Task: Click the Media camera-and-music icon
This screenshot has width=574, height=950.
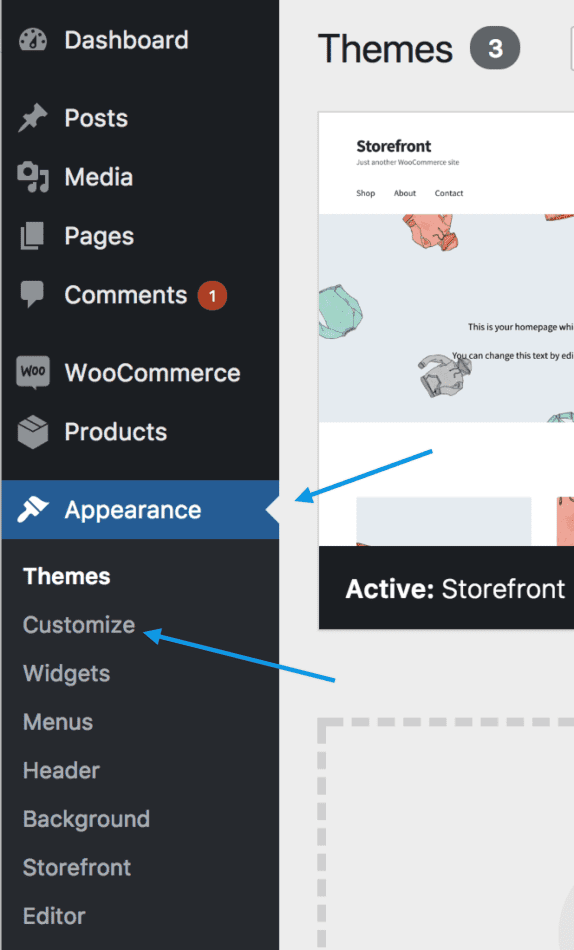Action: 33,177
